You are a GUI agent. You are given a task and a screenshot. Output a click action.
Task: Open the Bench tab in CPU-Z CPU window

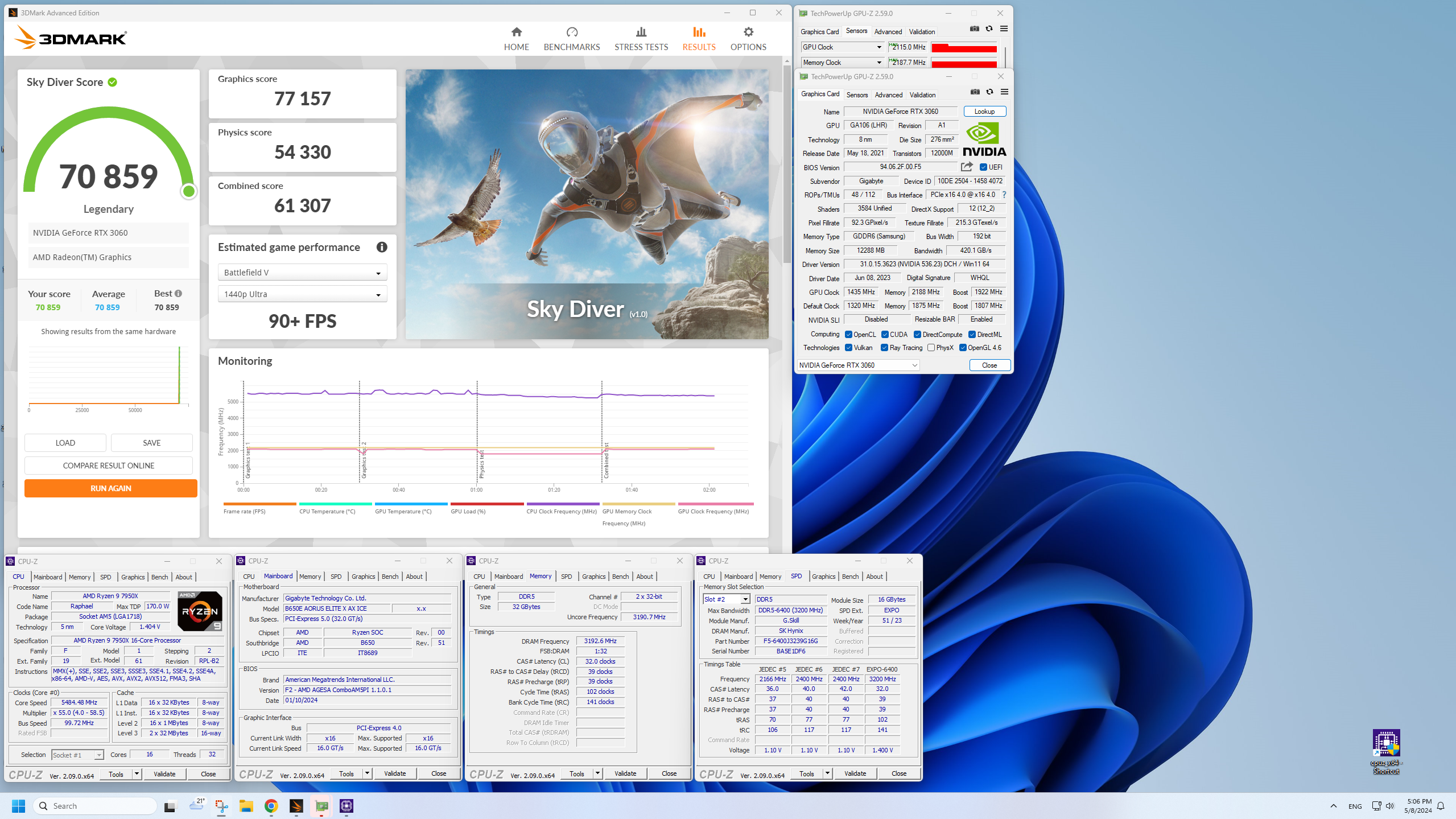click(x=159, y=577)
